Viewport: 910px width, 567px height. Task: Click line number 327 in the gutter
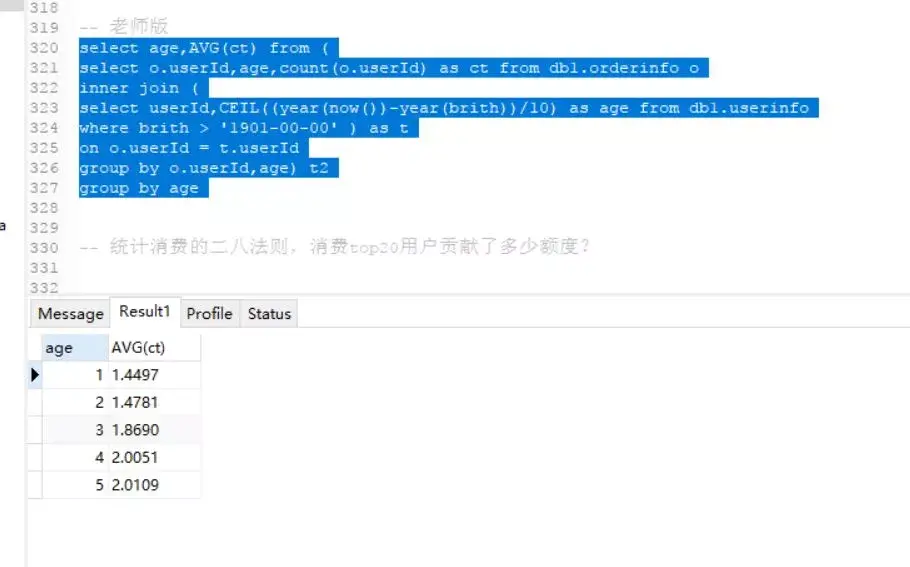click(44, 188)
